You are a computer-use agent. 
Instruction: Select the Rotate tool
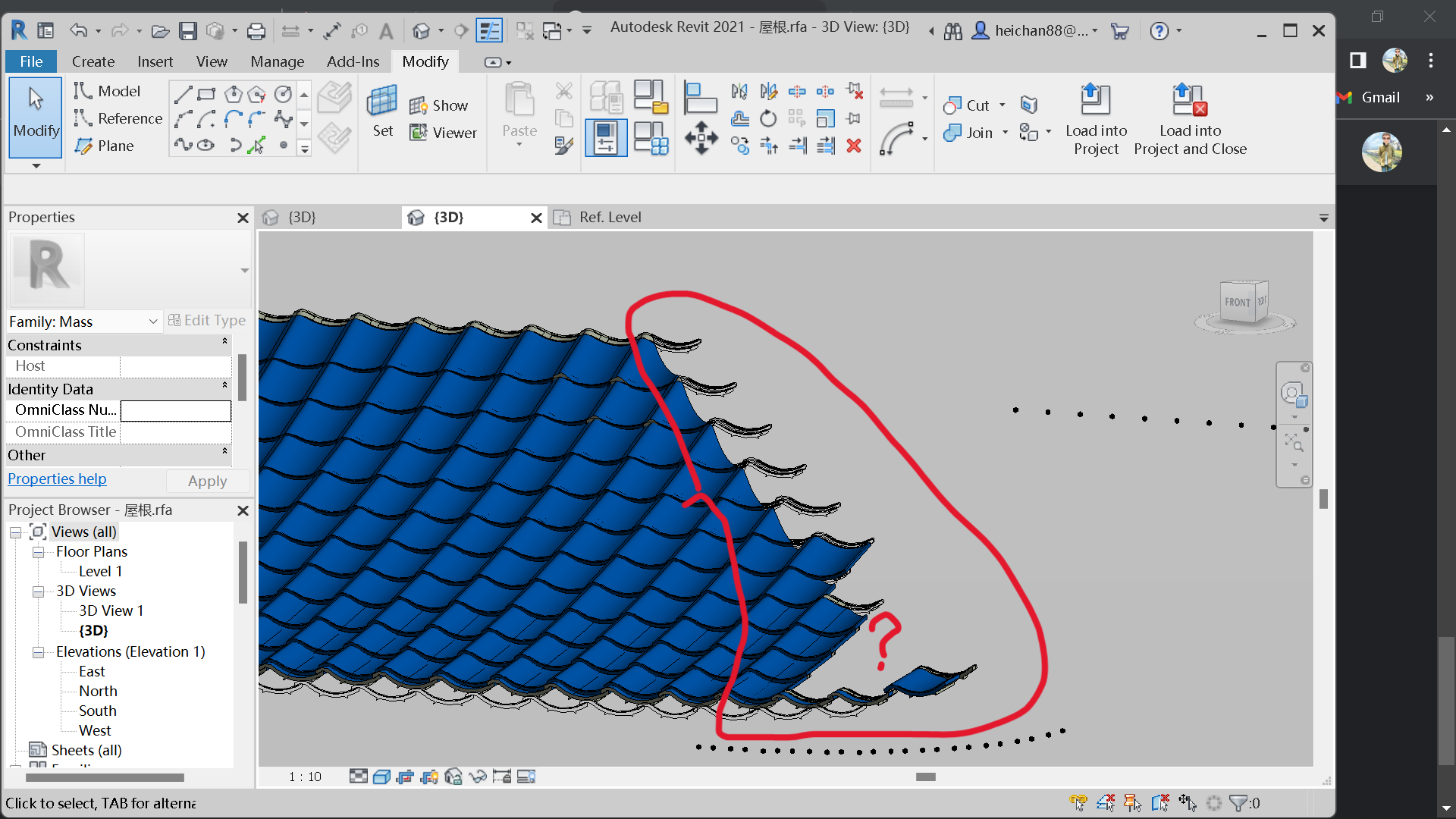click(768, 118)
